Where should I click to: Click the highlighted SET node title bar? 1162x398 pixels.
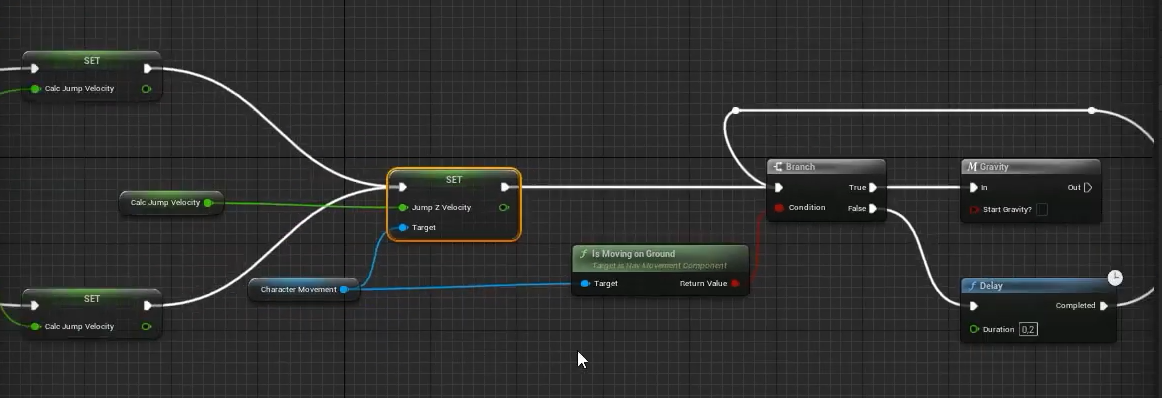coord(454,179)
